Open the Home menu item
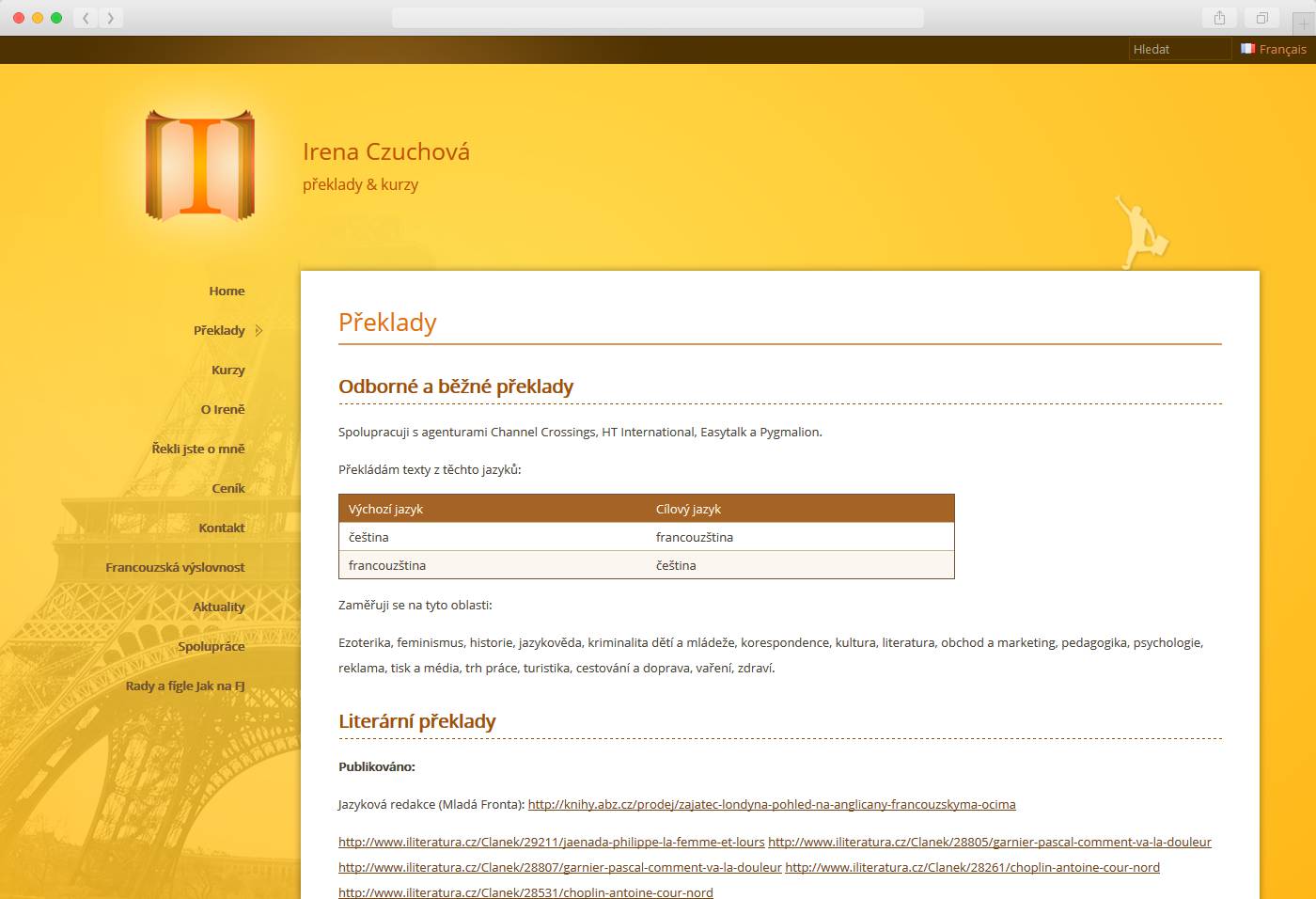 click(x=227, y=291)
